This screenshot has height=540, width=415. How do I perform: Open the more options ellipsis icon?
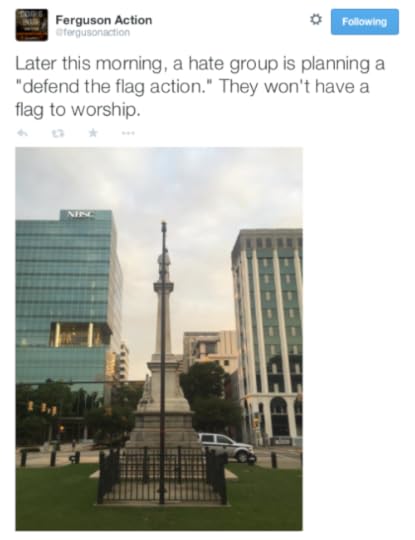pyautogui.click(x=128, y=133)
